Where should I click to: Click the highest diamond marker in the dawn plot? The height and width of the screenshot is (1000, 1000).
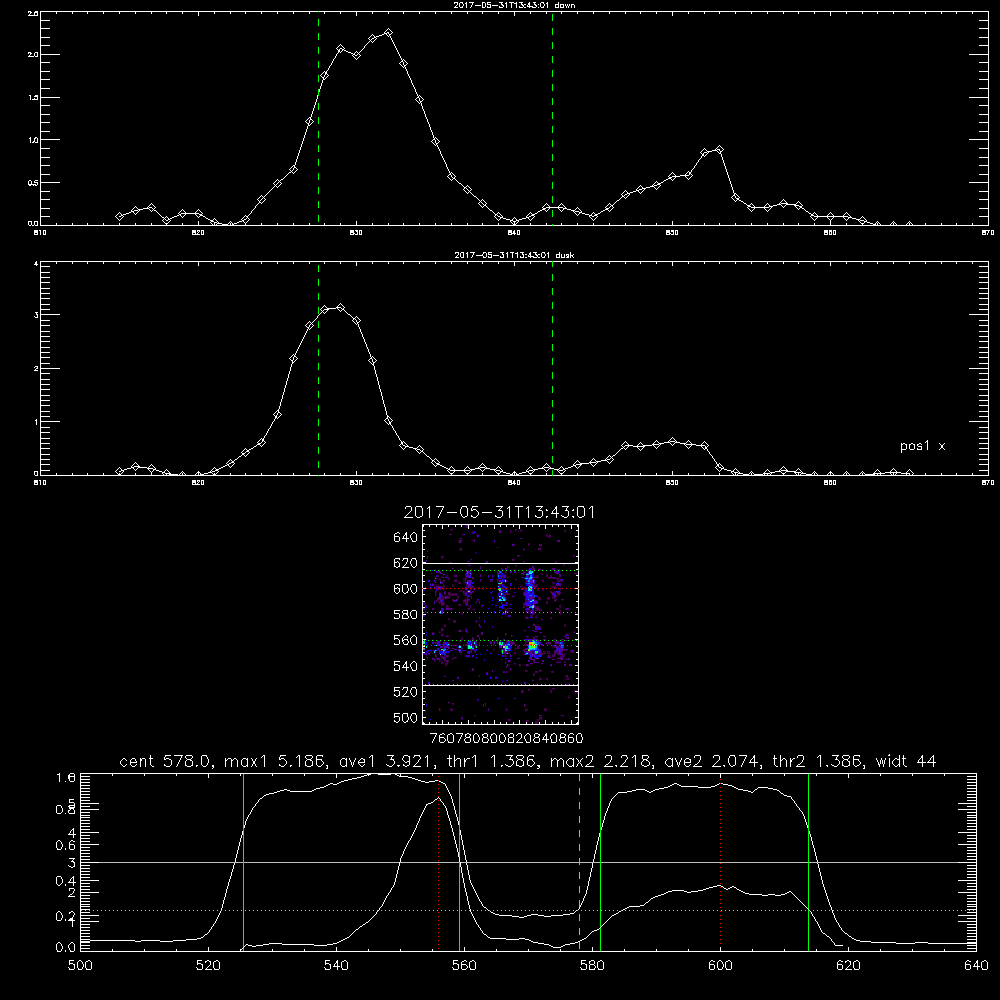(388, 33)
